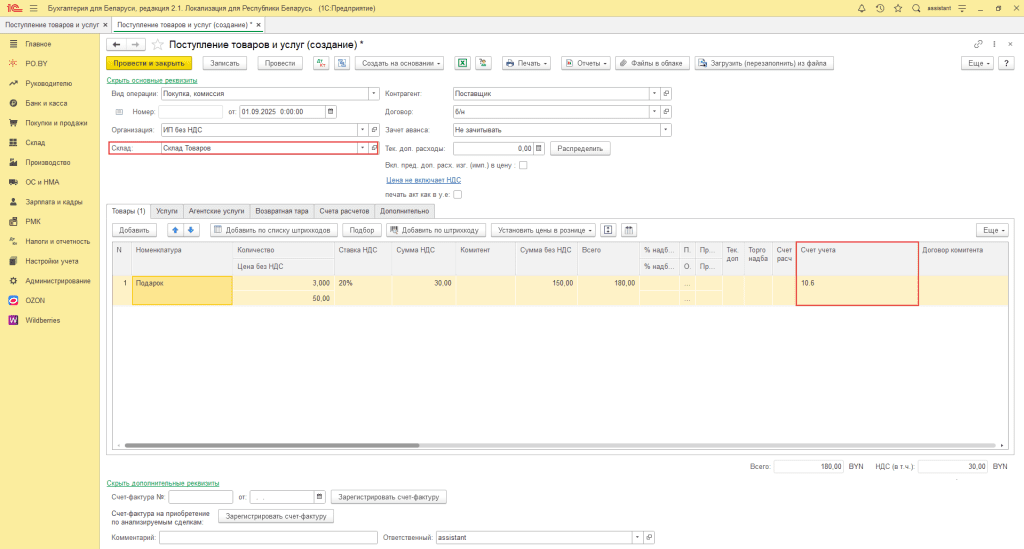1024x549 pixels.
Task: Expand Вид операции dropdown
Action: (x=374, y=93)
